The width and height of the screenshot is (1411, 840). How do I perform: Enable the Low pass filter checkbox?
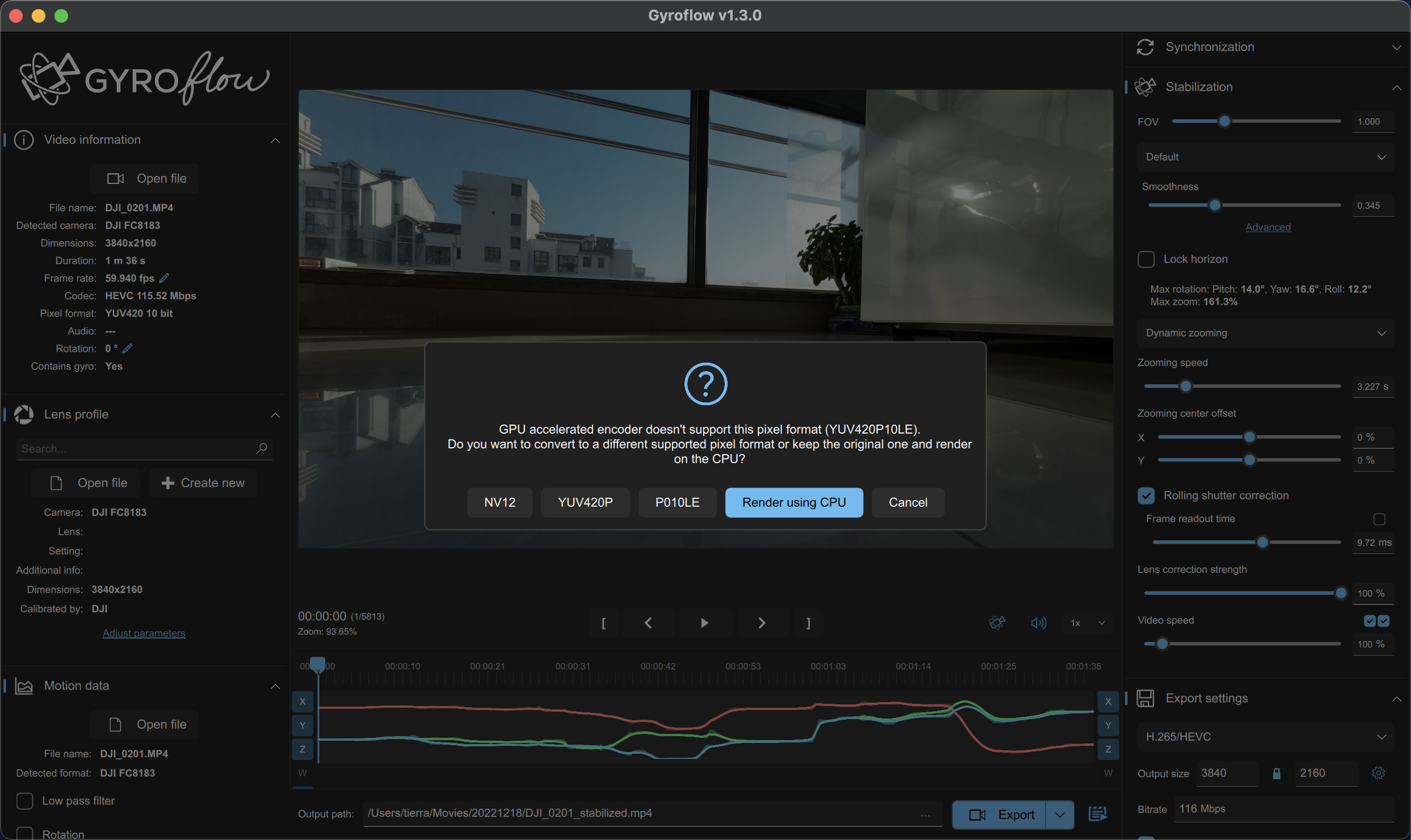[24, 800]
